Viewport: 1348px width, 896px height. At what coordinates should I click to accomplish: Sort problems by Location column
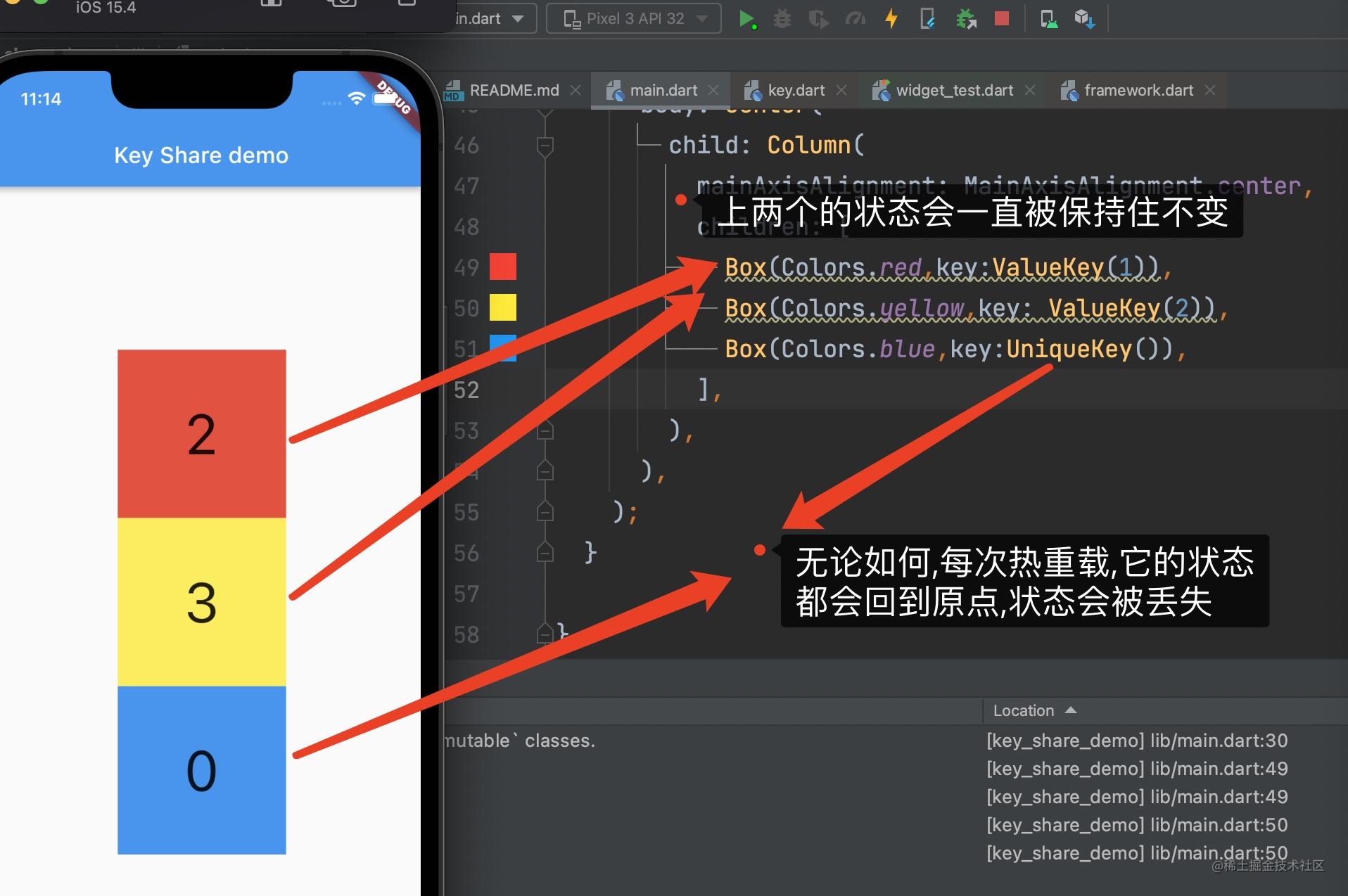[x=1034, y=710]
